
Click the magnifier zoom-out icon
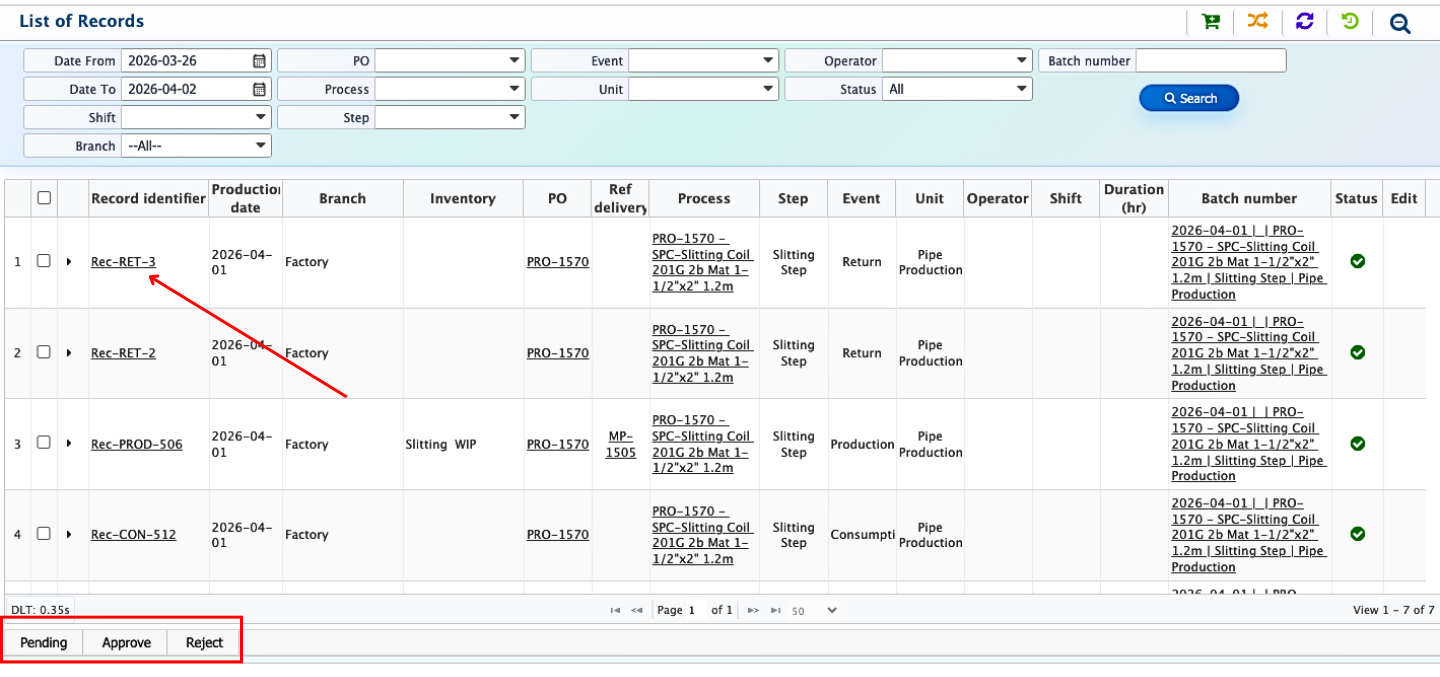point(1399,23)
